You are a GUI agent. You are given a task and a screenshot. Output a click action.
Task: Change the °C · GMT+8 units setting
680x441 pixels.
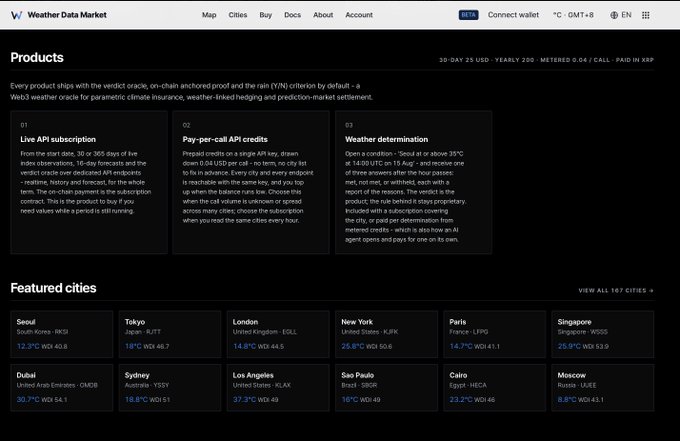573,15
